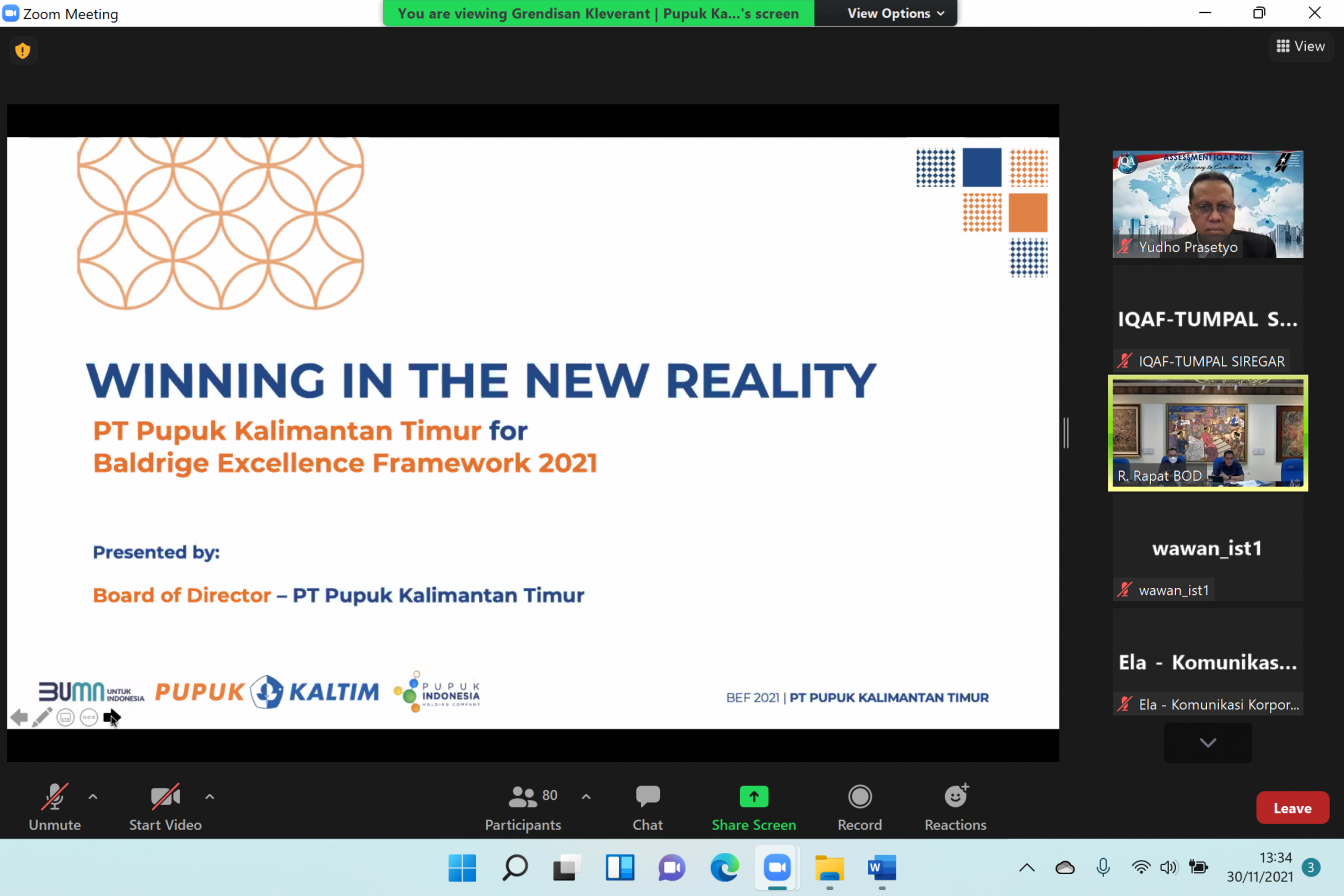Click the encryption shield icon
The width and height of the screenshot is (1344, 896).
point(22,50)
